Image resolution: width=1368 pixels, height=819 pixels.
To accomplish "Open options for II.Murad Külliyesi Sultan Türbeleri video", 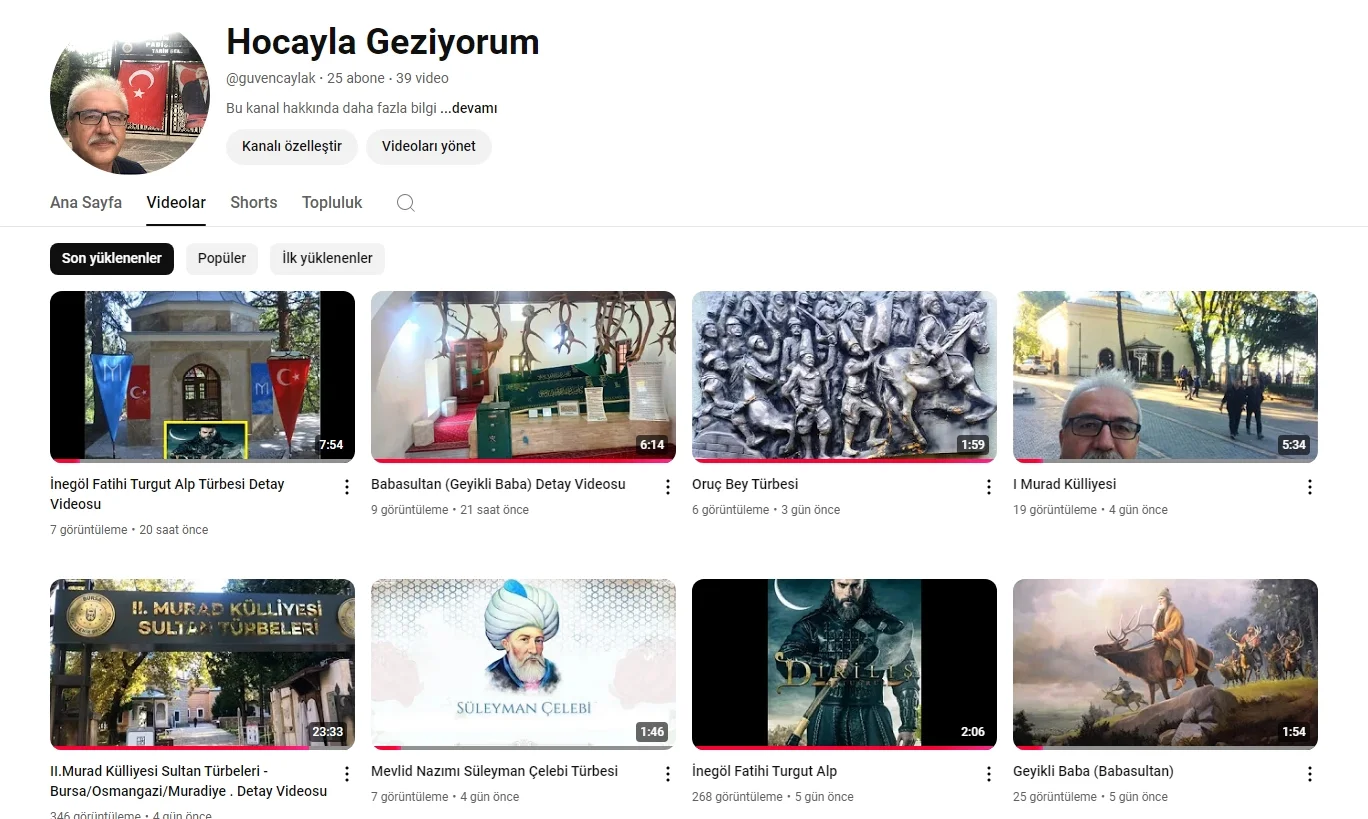I will tap(347, 774).
